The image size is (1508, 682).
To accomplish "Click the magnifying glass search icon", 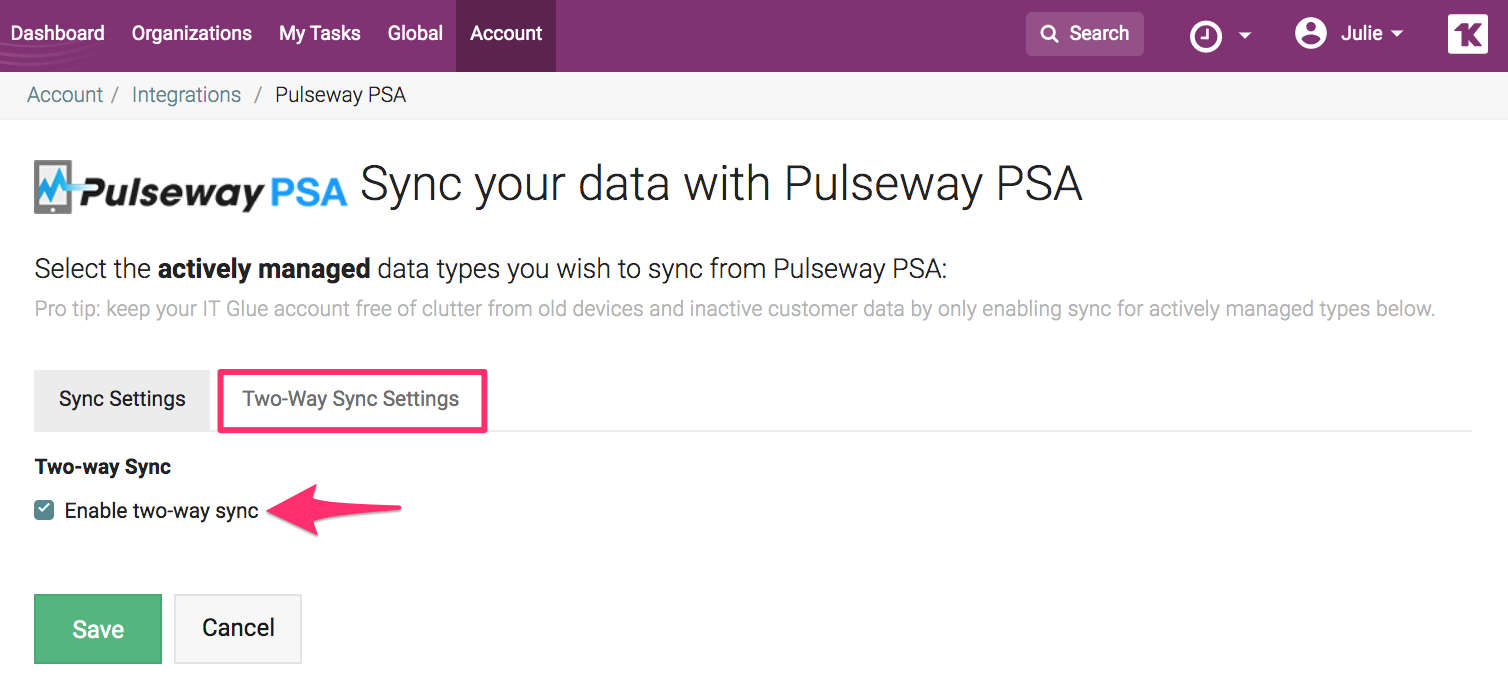I will (x=1049, y=34).
